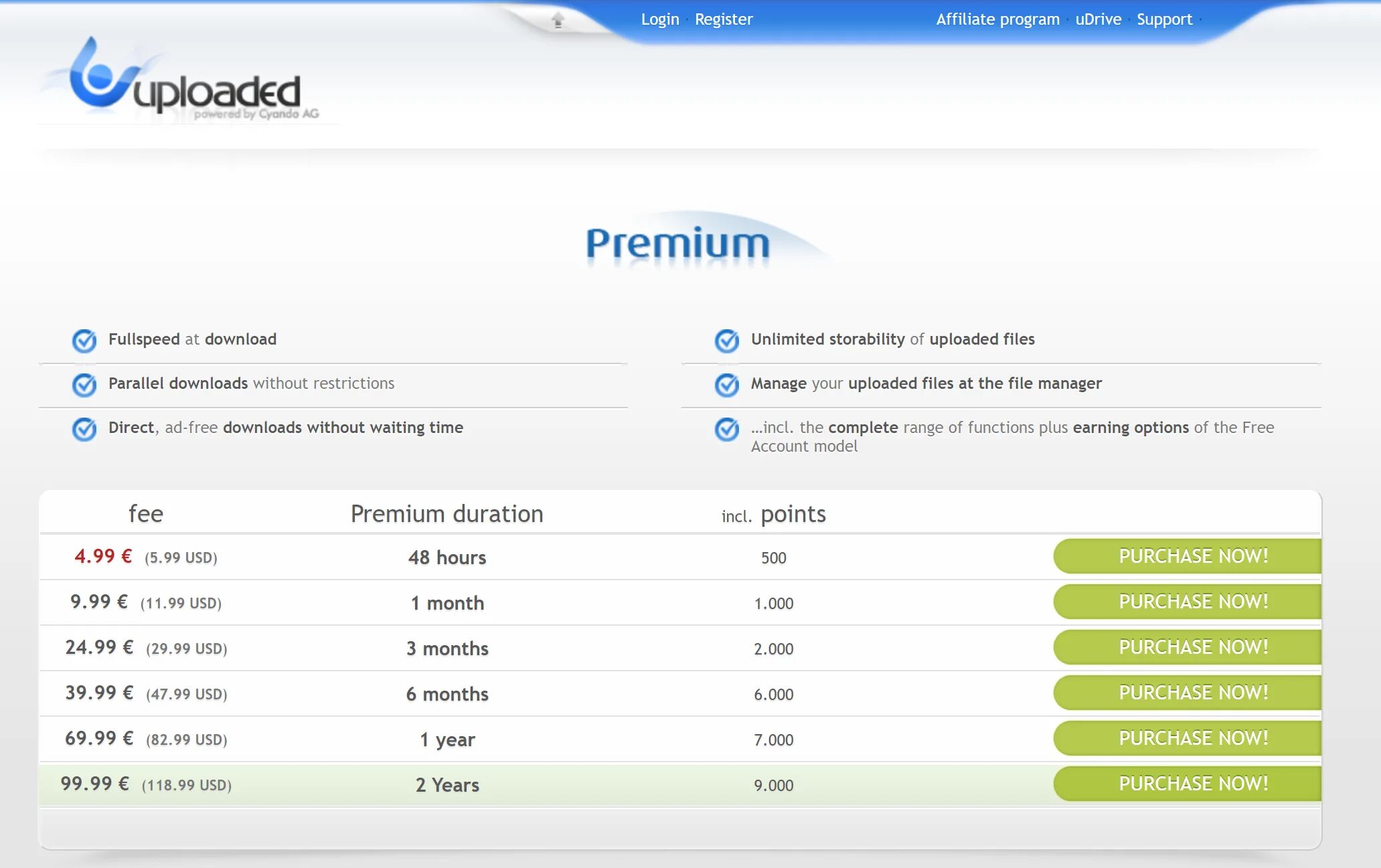Purchase the 6 months premium plan

point(1192,693)
